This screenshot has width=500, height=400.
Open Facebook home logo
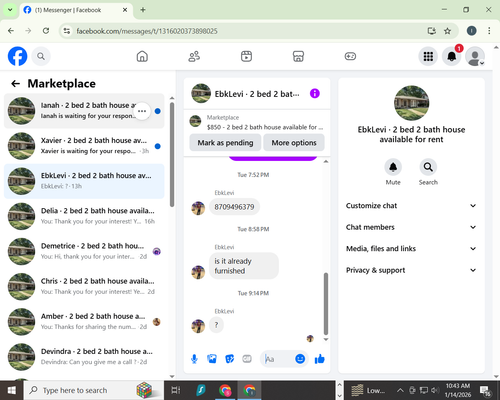click(17, 56)
